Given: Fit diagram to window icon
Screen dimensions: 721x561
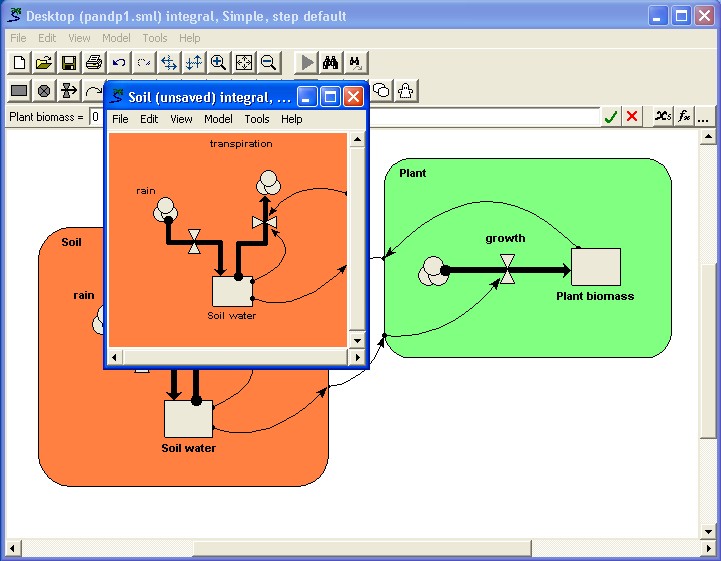Looking at the screenshot, I should (x=243, y=63).
